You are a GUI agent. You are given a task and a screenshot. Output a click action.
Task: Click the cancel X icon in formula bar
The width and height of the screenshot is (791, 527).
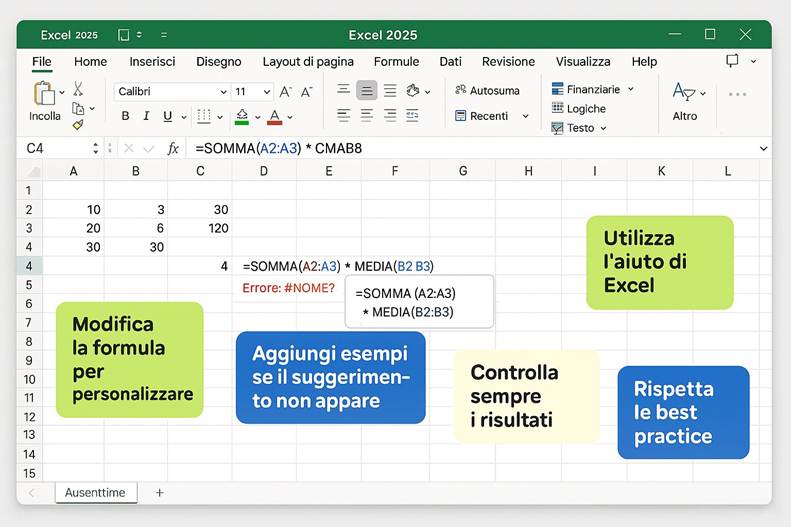(x=129, y=148)
